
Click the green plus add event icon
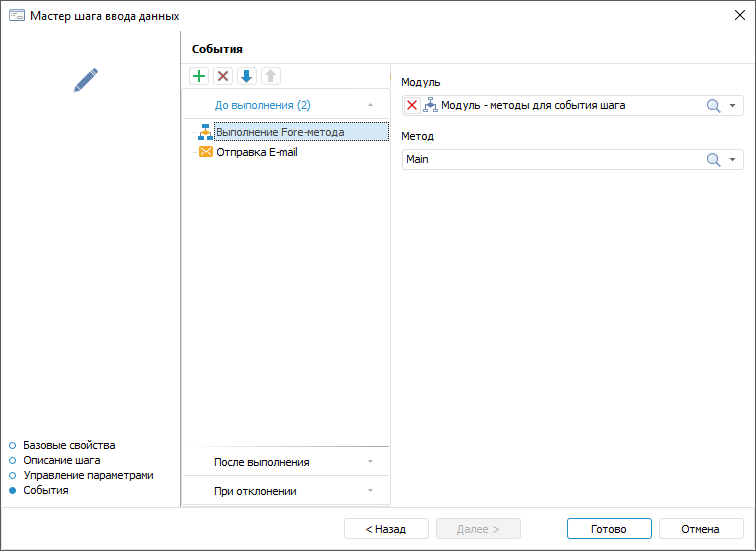click(199, 76)
